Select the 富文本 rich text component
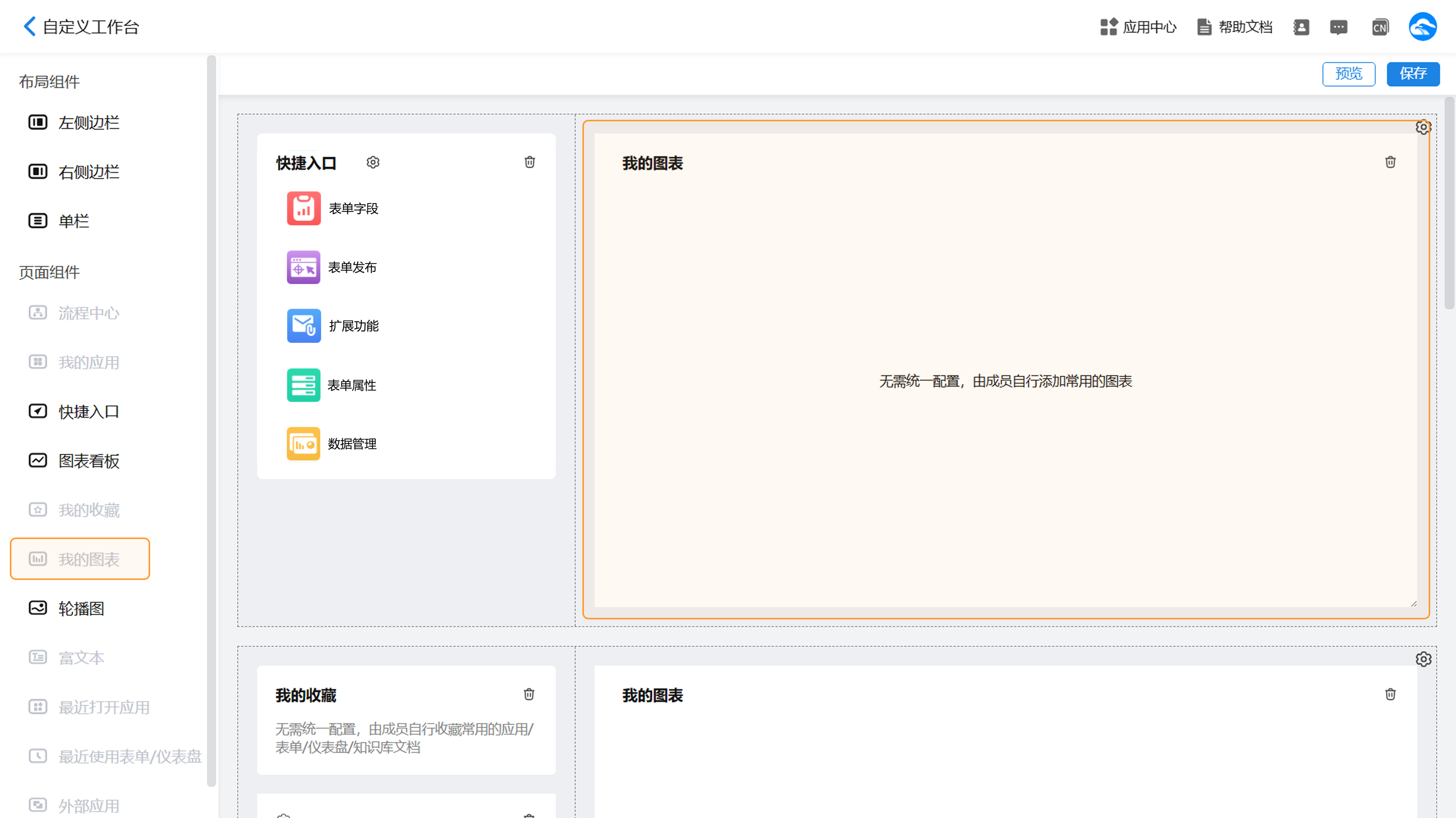The image size is (1456, 818). 66,658
